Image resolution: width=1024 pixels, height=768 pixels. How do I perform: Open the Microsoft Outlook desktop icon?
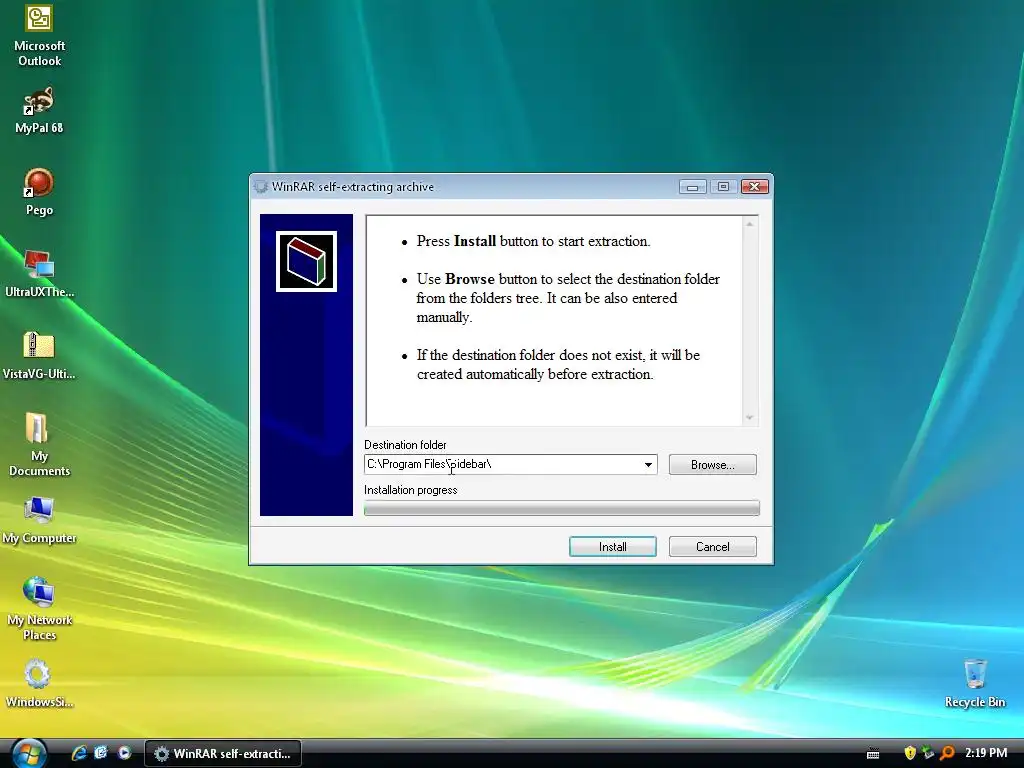click(x=39, y=34)
